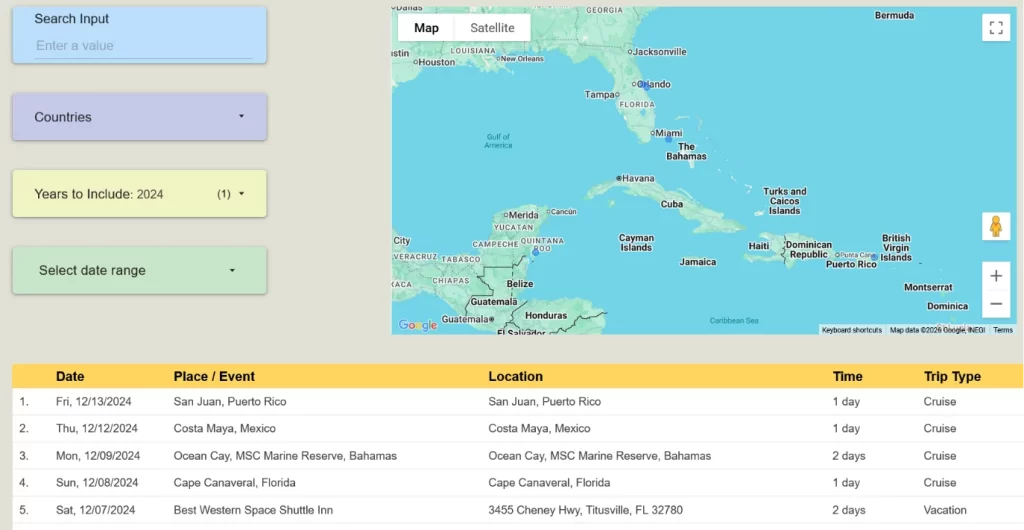The width and height of the screenshot is (1024, 530).
Task: Click the Trip Type column header
Action: point(952,377)
